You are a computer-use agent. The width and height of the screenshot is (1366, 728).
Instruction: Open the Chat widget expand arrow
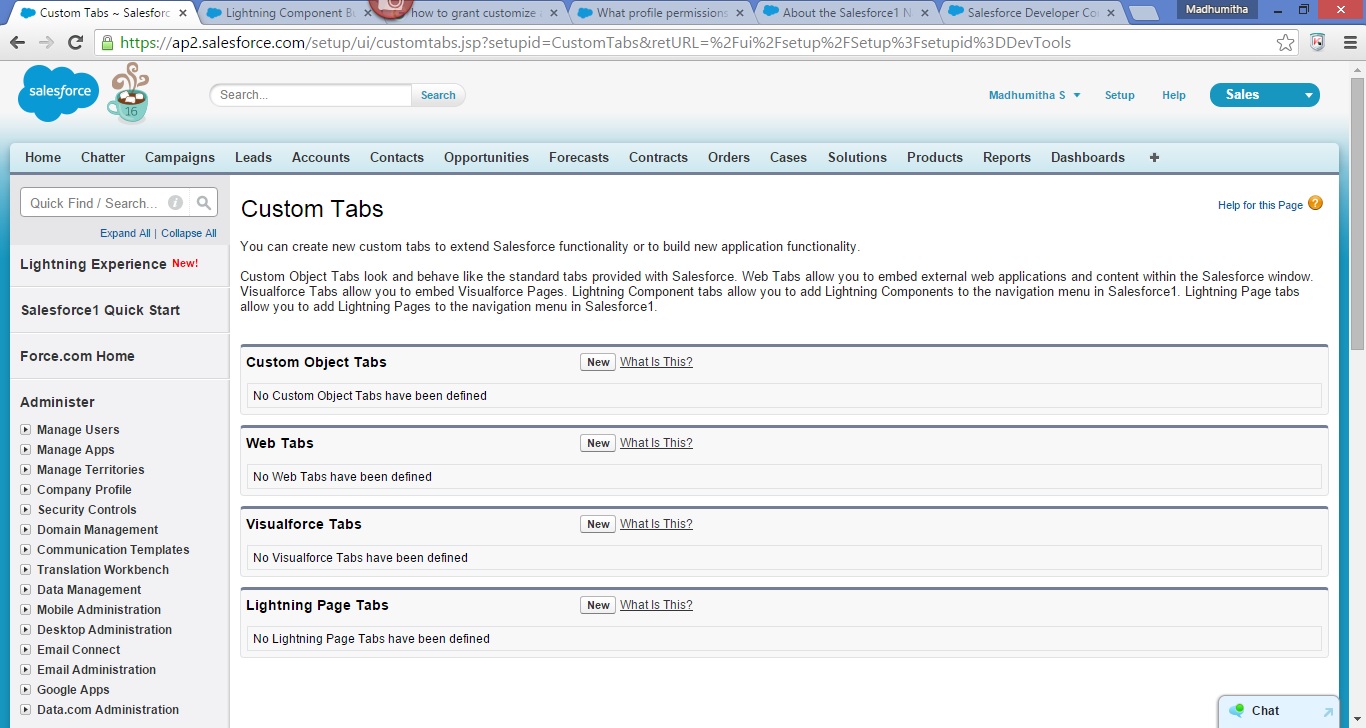point(1328,712)
